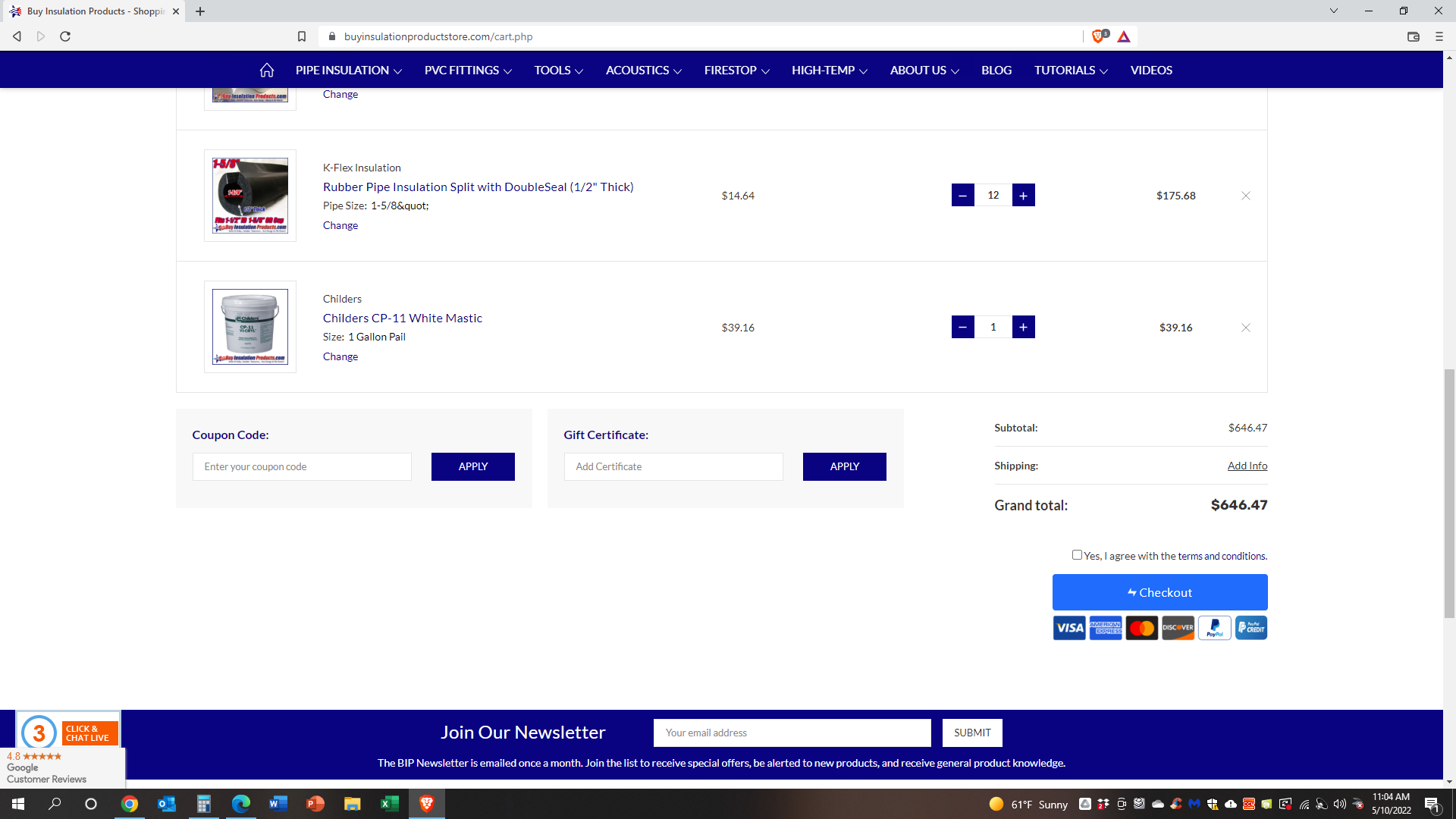The height and width of the screenshot is (819, 1456).
Task: Open the Firestop dropdown menu
Action: pos(736,71)
